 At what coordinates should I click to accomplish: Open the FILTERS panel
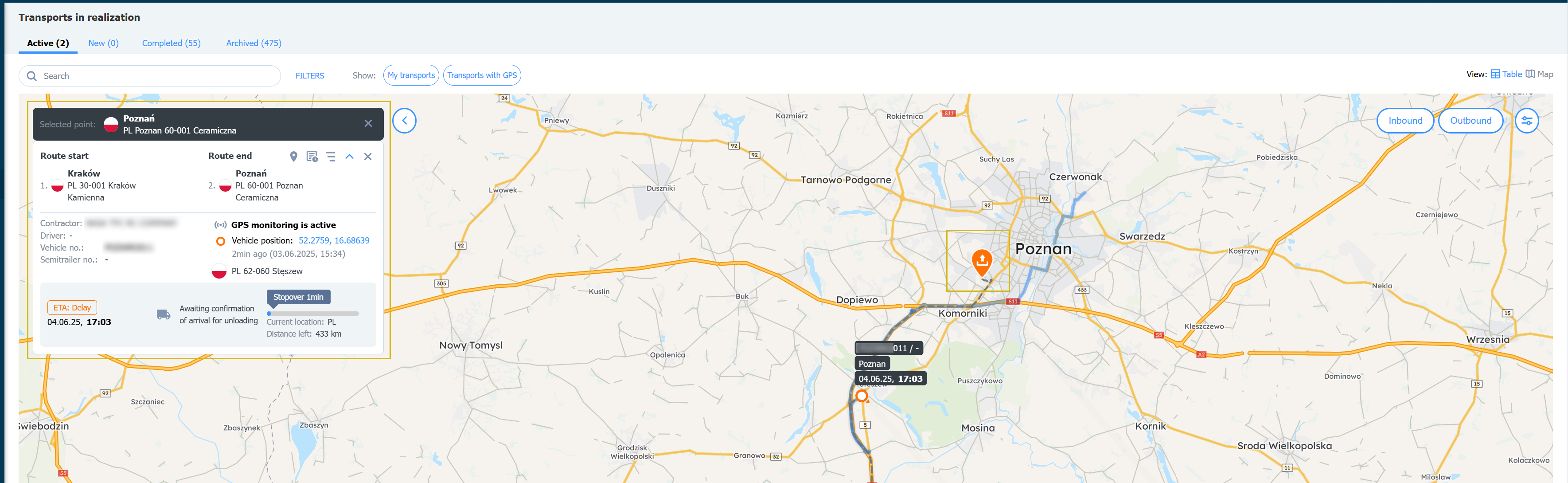coord(310,75)
